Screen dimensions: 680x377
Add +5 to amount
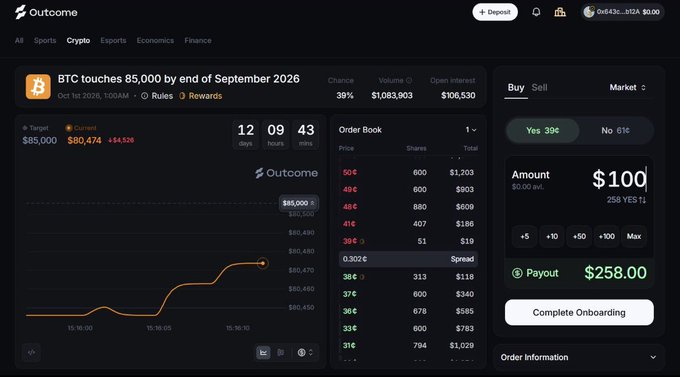pos(525,236)
